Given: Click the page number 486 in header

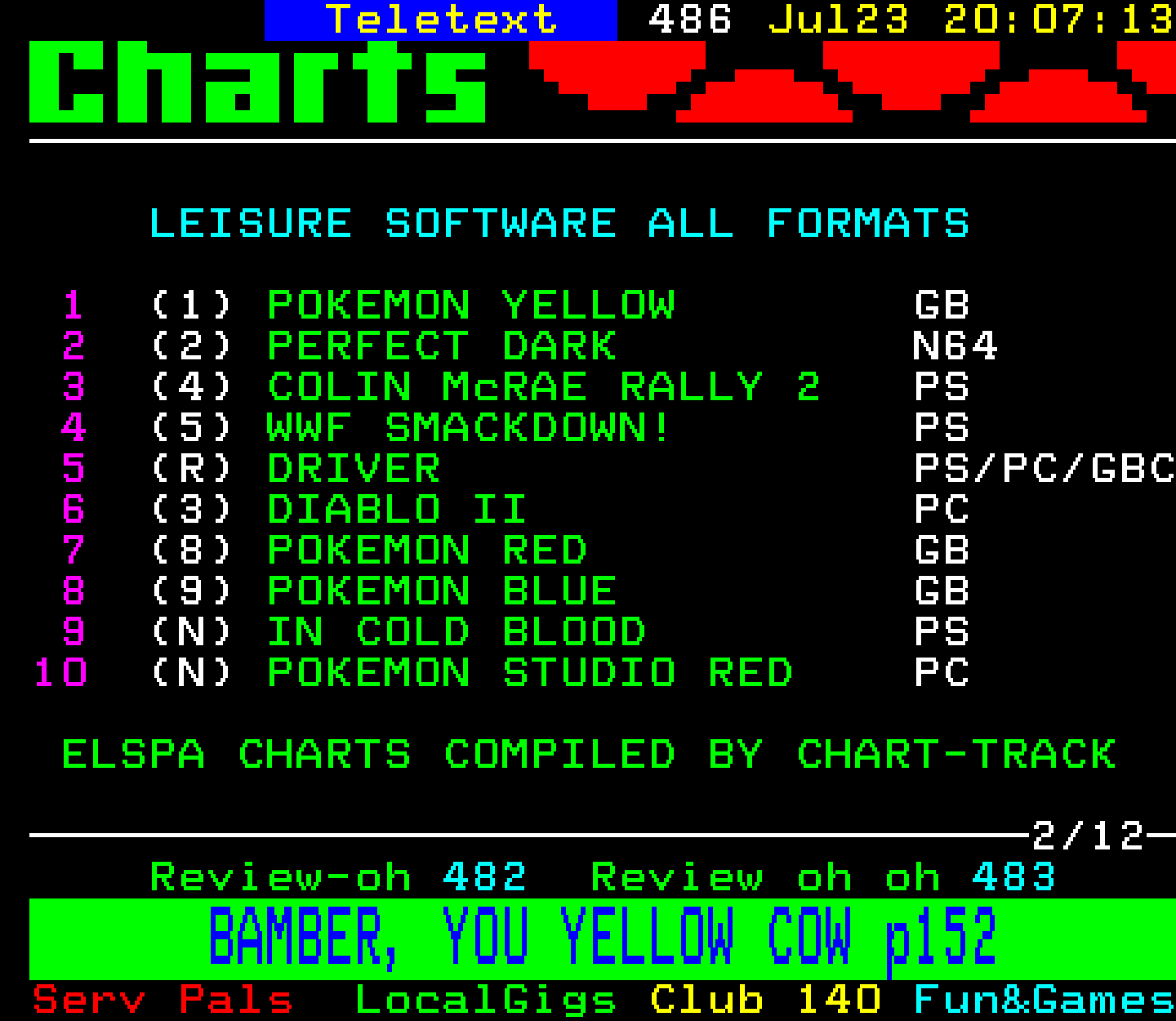Looking at the screenshot, I should [690, 20].
